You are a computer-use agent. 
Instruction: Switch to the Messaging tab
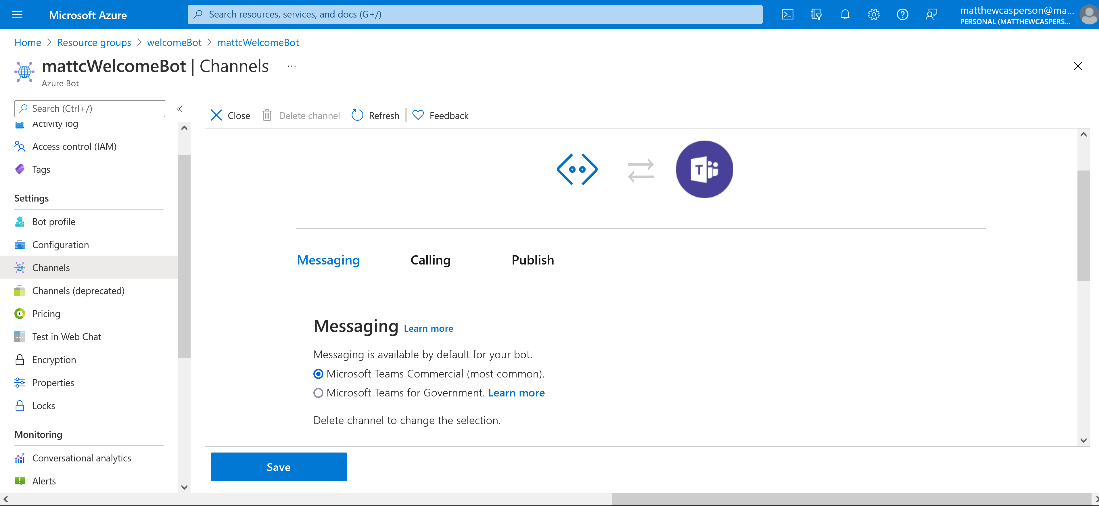[x=328, y=260]
